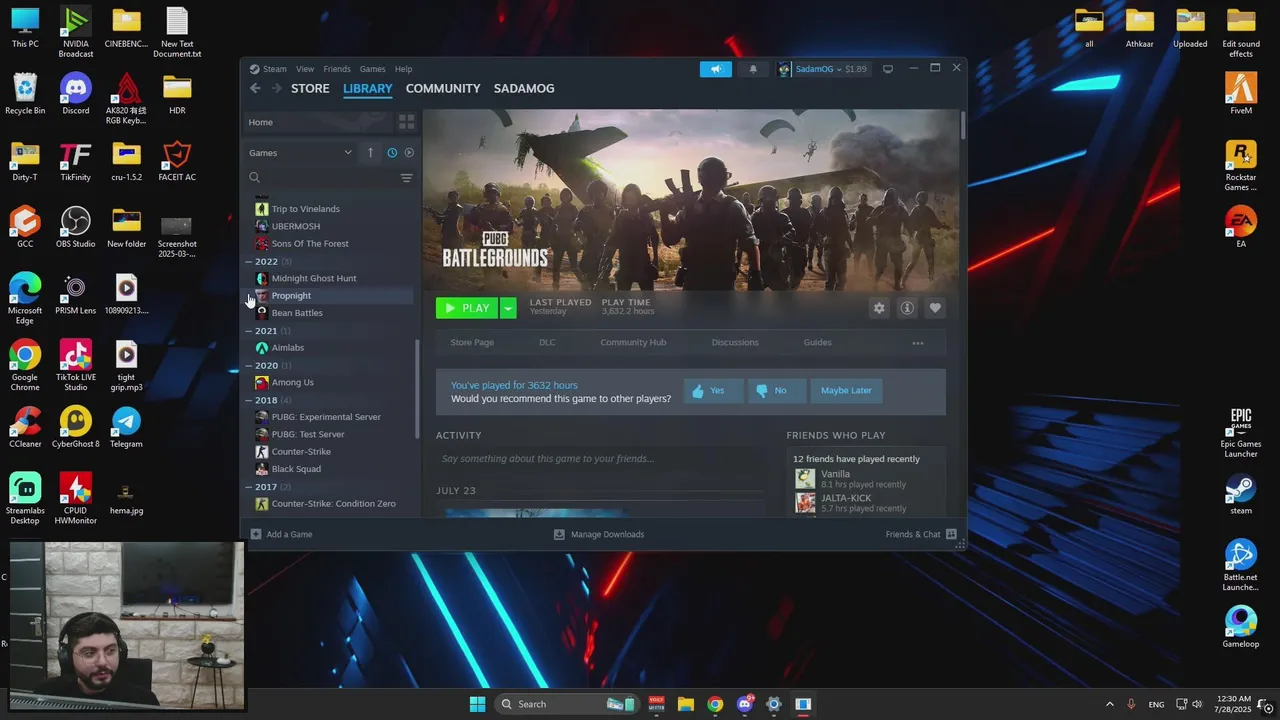
Task: Click the library sort-direction arrow button
Action: coord(370,153)
